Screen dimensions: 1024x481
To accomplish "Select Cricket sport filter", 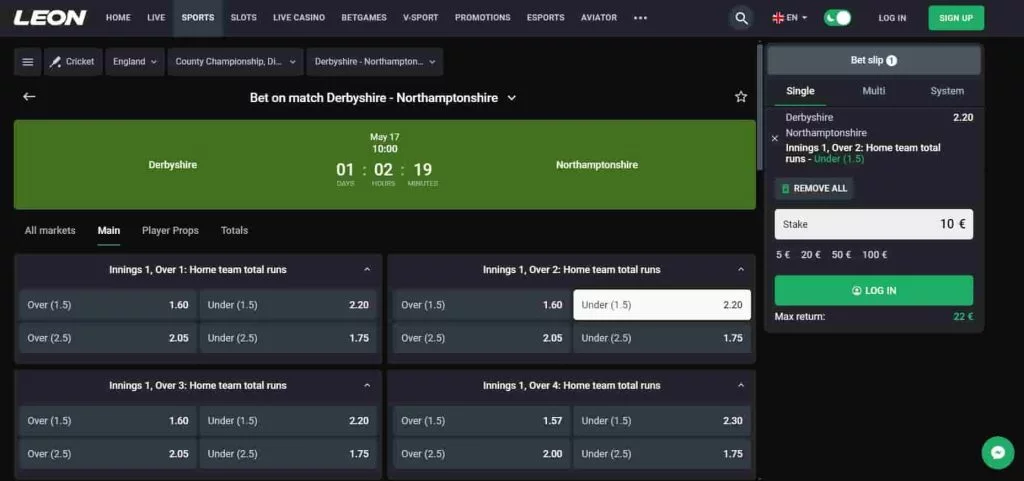I will click(73, 62).
